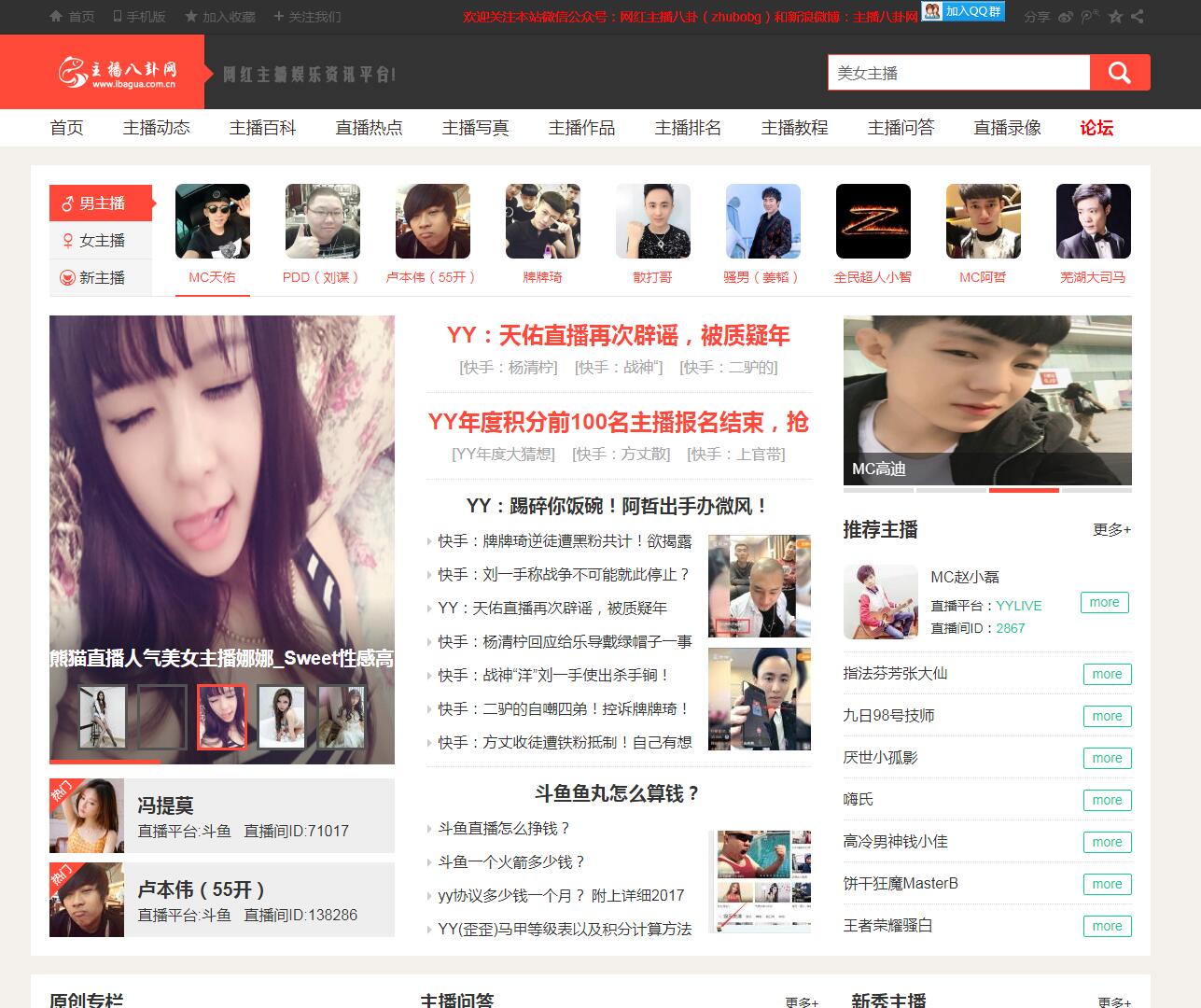Viewport: 1201px width, 1008px height.
Task: Open MC天佑 avatar
Action: [x=213, y=221]
